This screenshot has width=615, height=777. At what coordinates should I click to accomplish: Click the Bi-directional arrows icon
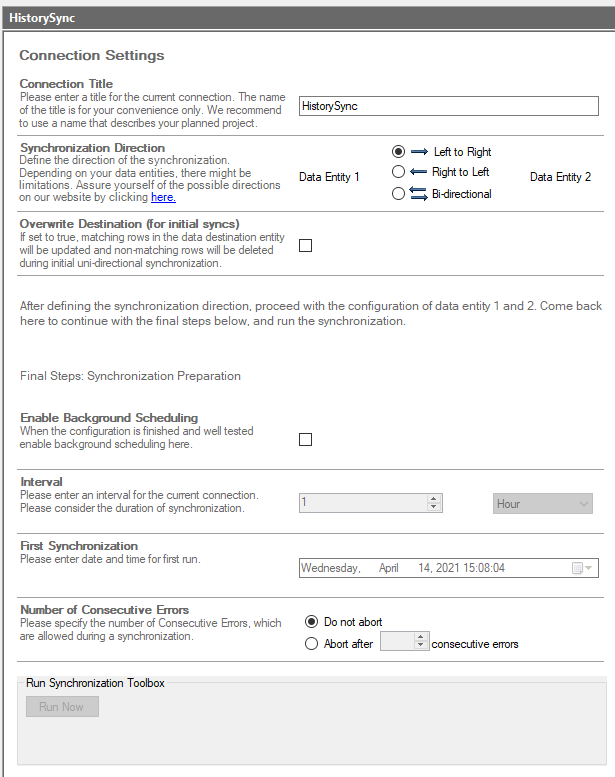click(419, 194)
